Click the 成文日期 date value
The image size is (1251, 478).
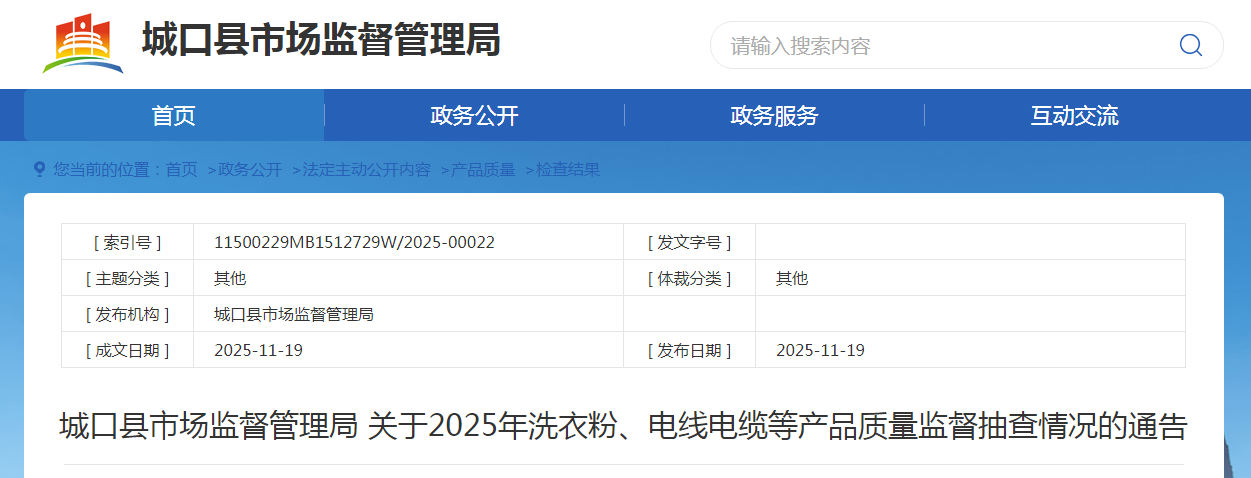point(258,350)
